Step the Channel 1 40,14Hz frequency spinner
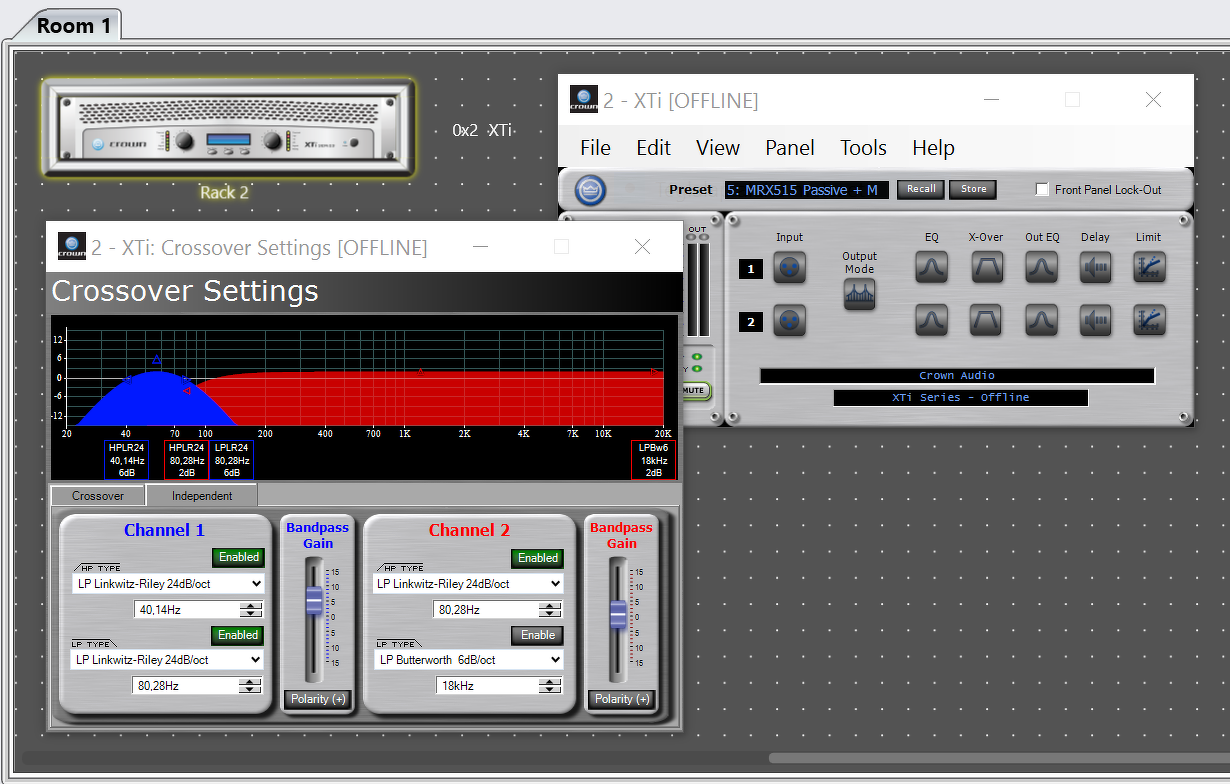Screen dimensions: 1230x784 tap(251, 609)
